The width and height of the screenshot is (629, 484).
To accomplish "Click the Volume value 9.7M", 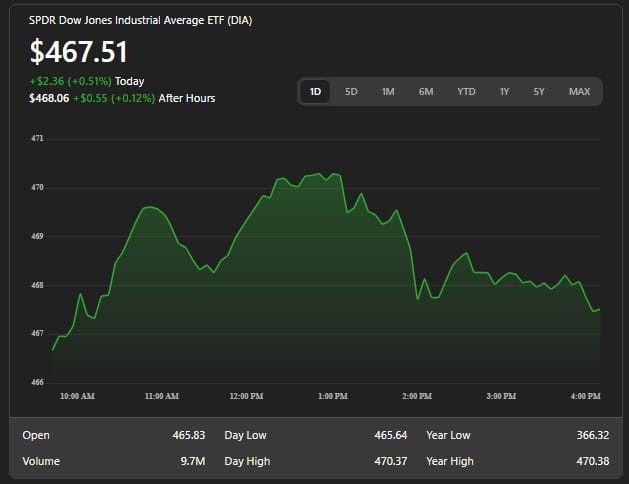I will click(192, 461).
